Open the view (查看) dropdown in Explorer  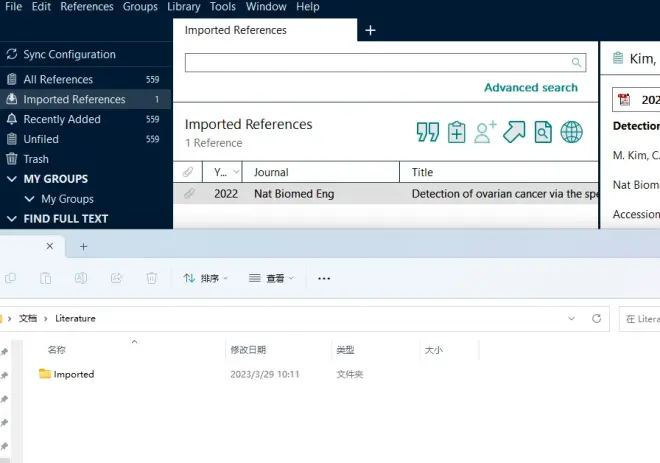[271, 278]
